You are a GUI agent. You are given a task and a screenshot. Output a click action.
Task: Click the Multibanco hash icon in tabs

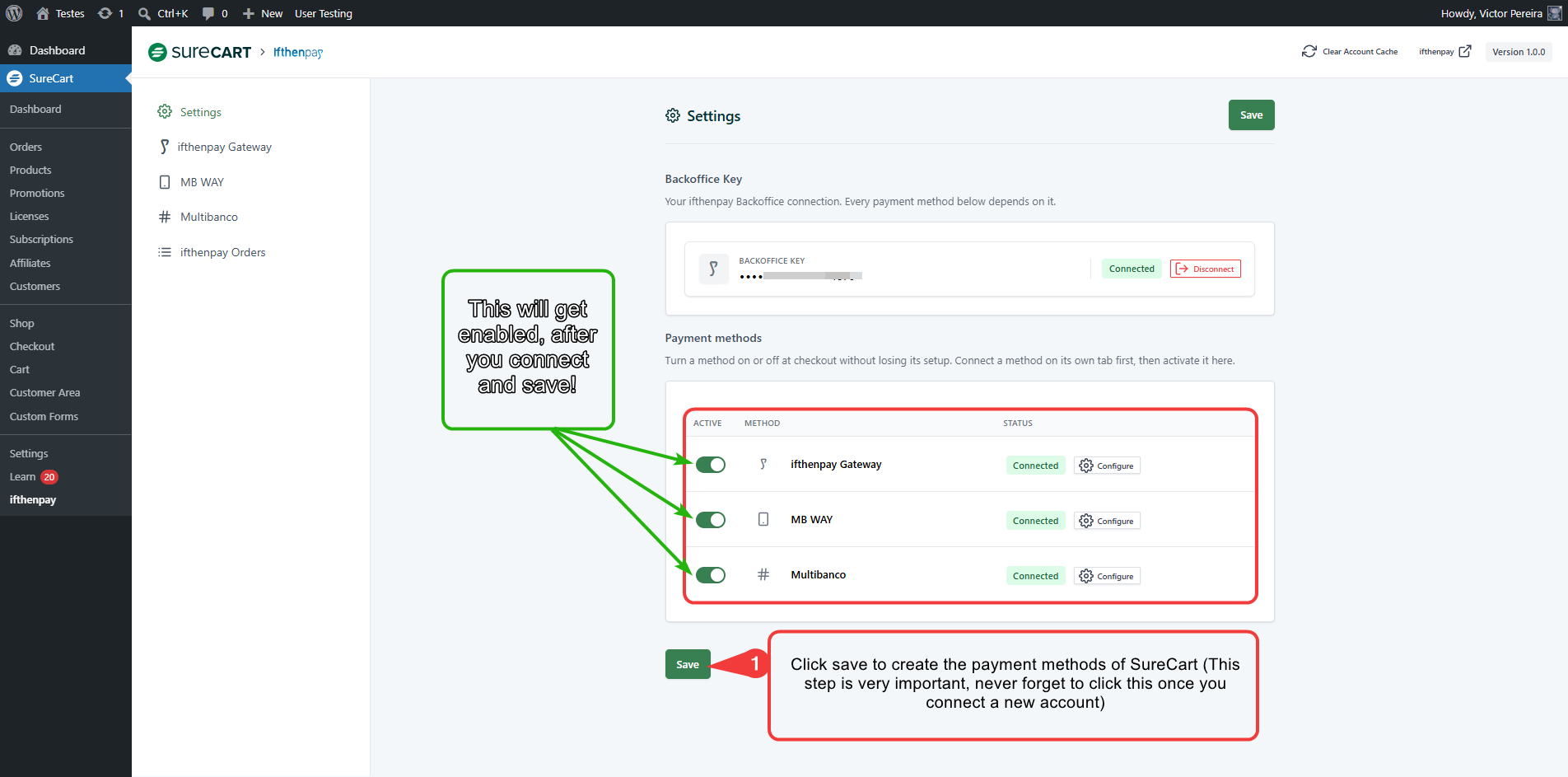(165, 217)
